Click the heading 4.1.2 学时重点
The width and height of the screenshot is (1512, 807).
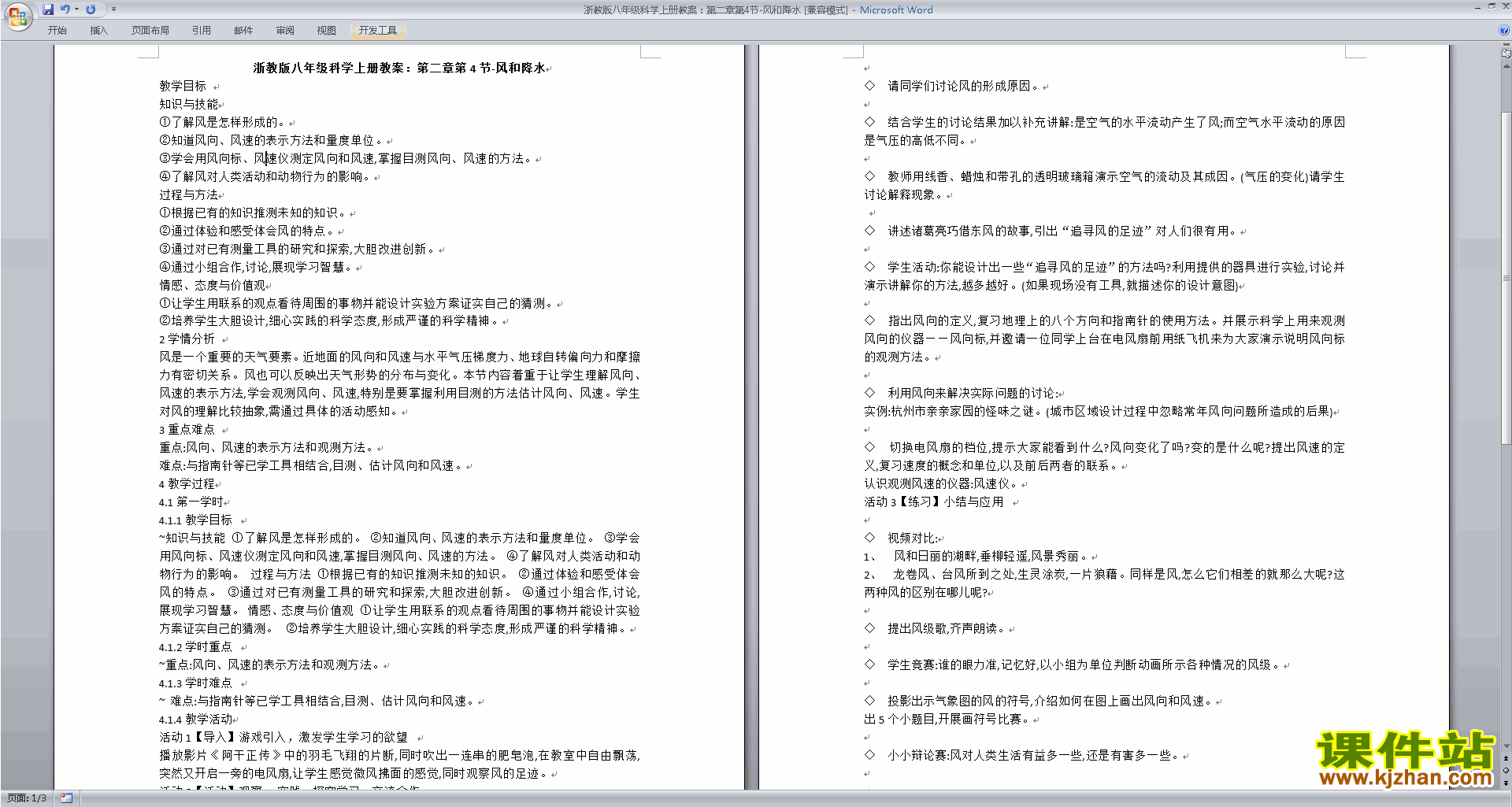[195, 646]
